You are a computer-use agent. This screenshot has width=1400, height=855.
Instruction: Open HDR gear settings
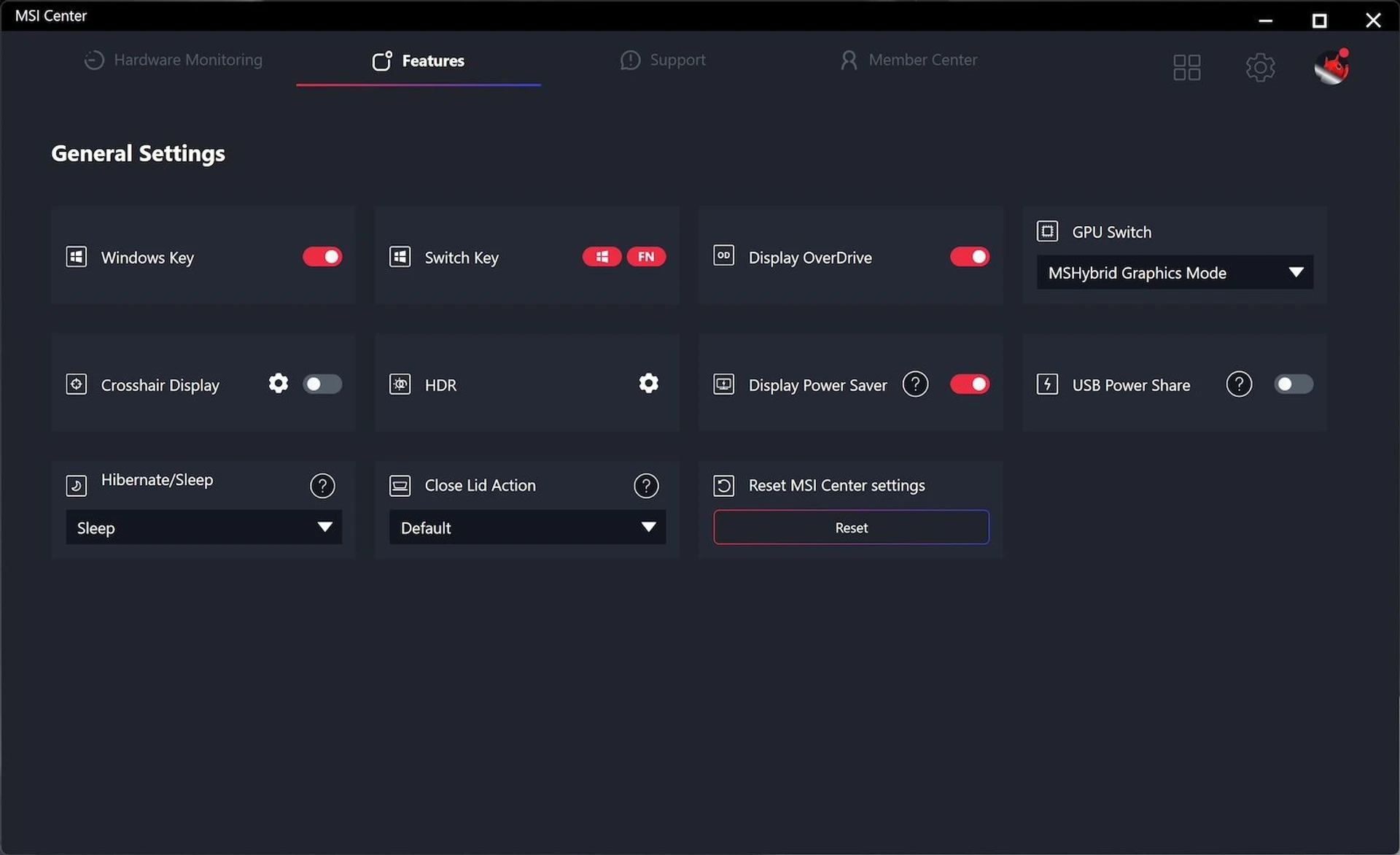[648, 383]
